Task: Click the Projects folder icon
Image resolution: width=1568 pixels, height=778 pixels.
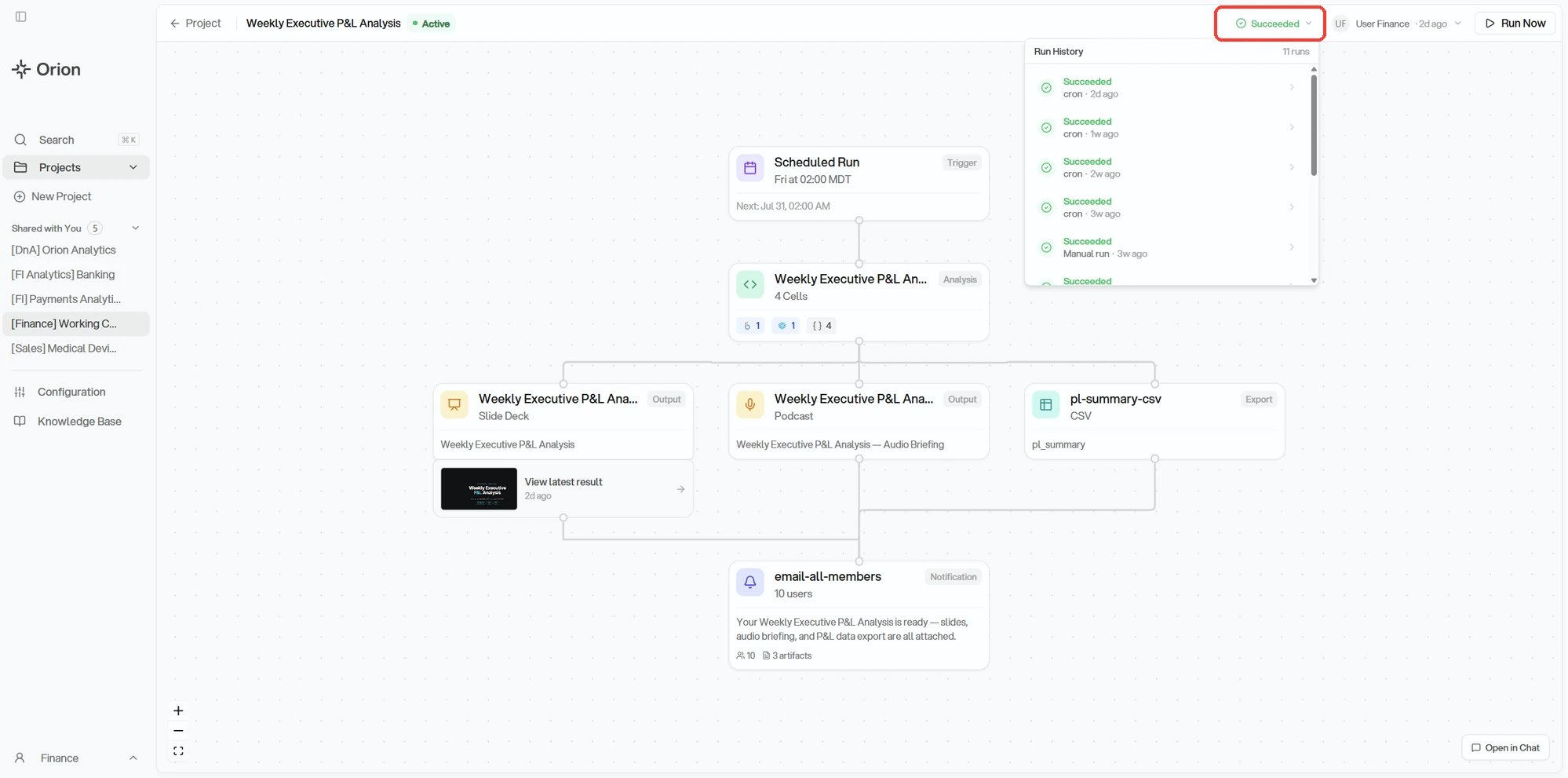Action: coord(20,167)
